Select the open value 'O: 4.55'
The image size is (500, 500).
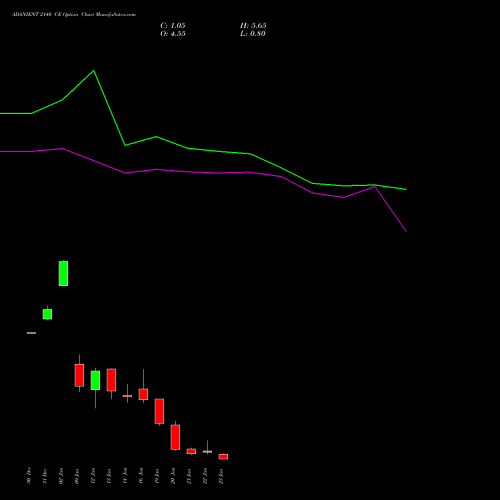click(x=173, y=34)
